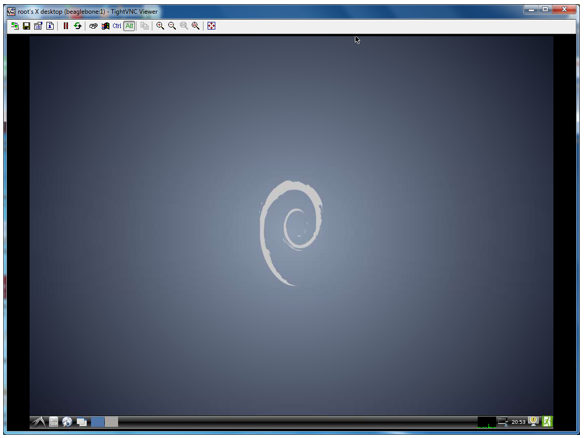Zoom in on the remote desktop
The width and height of the screenshot is (584, 438).
pos(160,26)
